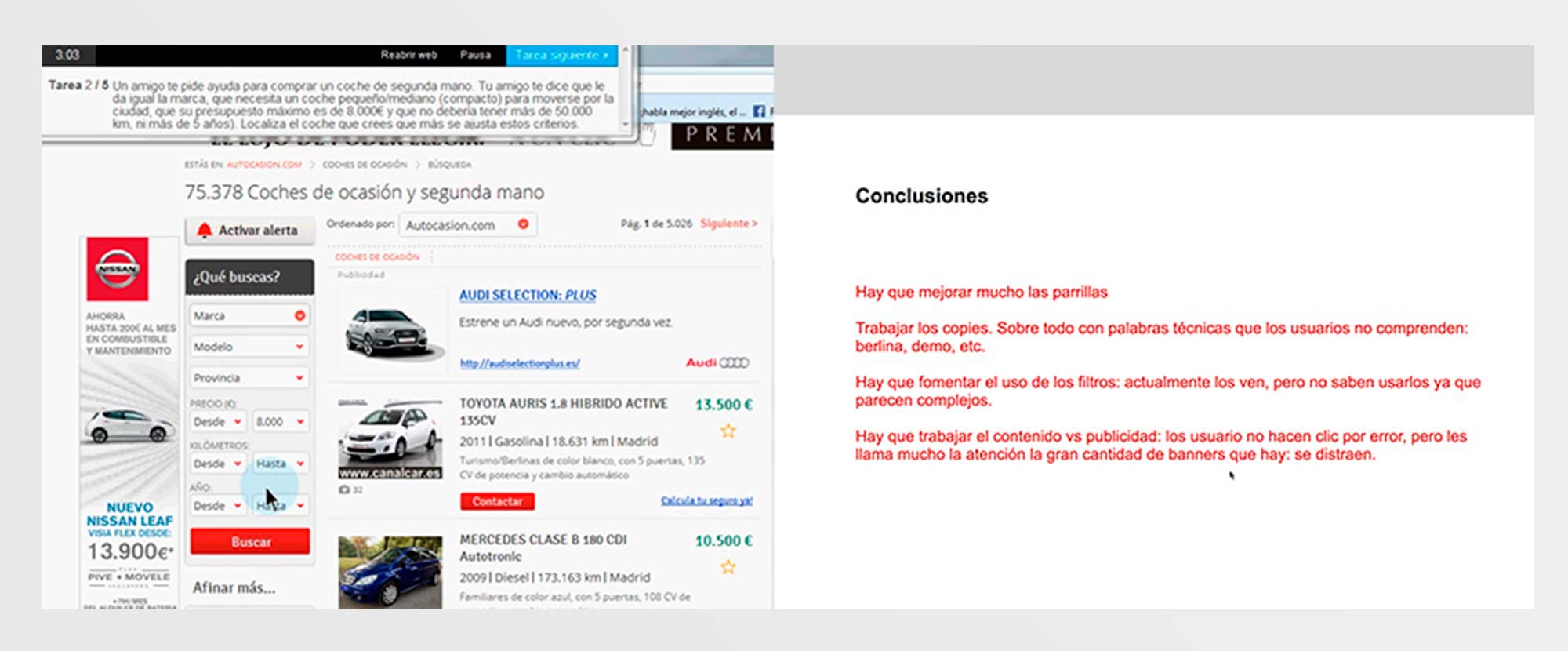Open the AUDI SELECTION: PLUS link

[528, 295]
